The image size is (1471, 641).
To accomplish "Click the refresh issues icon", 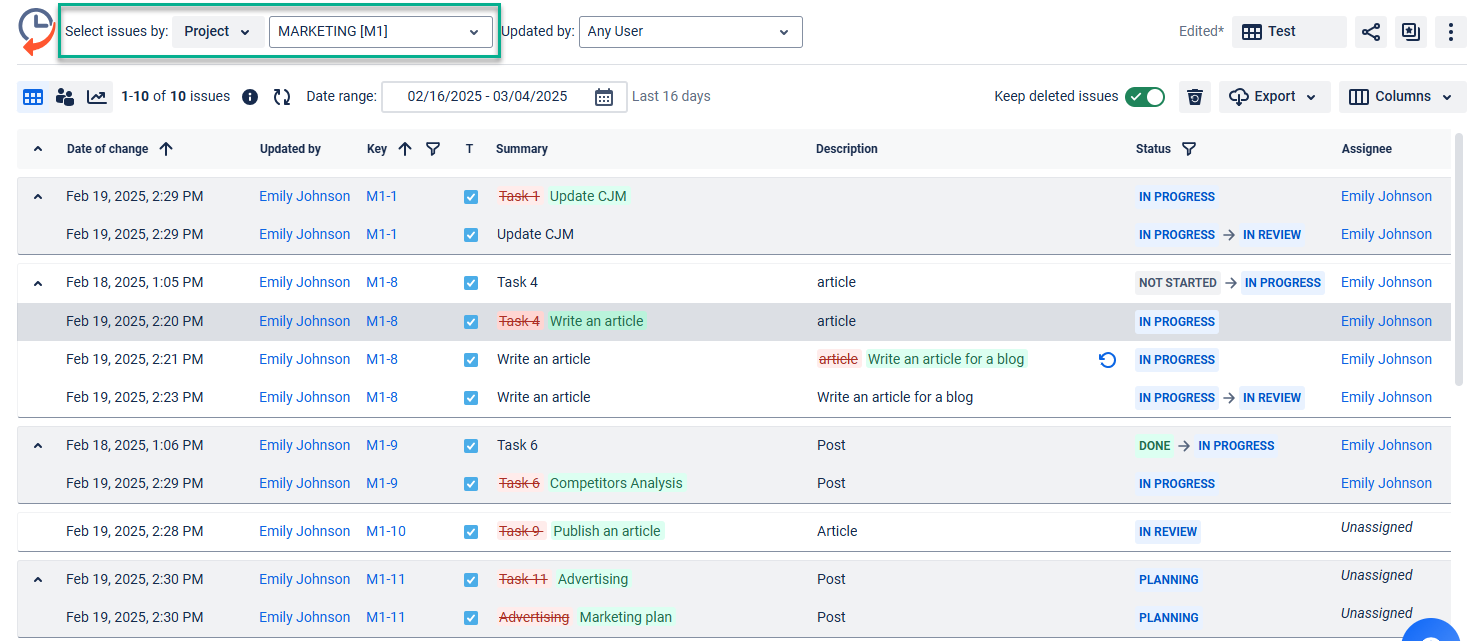I will point(282,97).
